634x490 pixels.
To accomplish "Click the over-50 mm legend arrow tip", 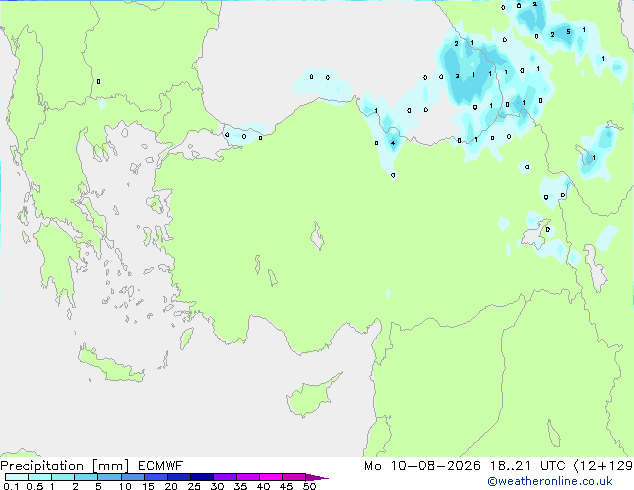I will tap(317, 477).
